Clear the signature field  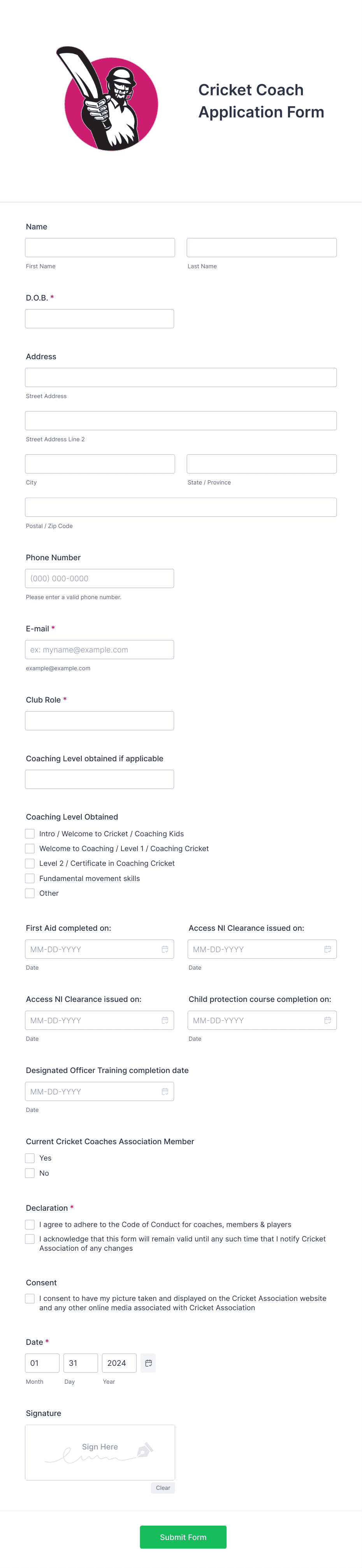[x=163, y=1488]
